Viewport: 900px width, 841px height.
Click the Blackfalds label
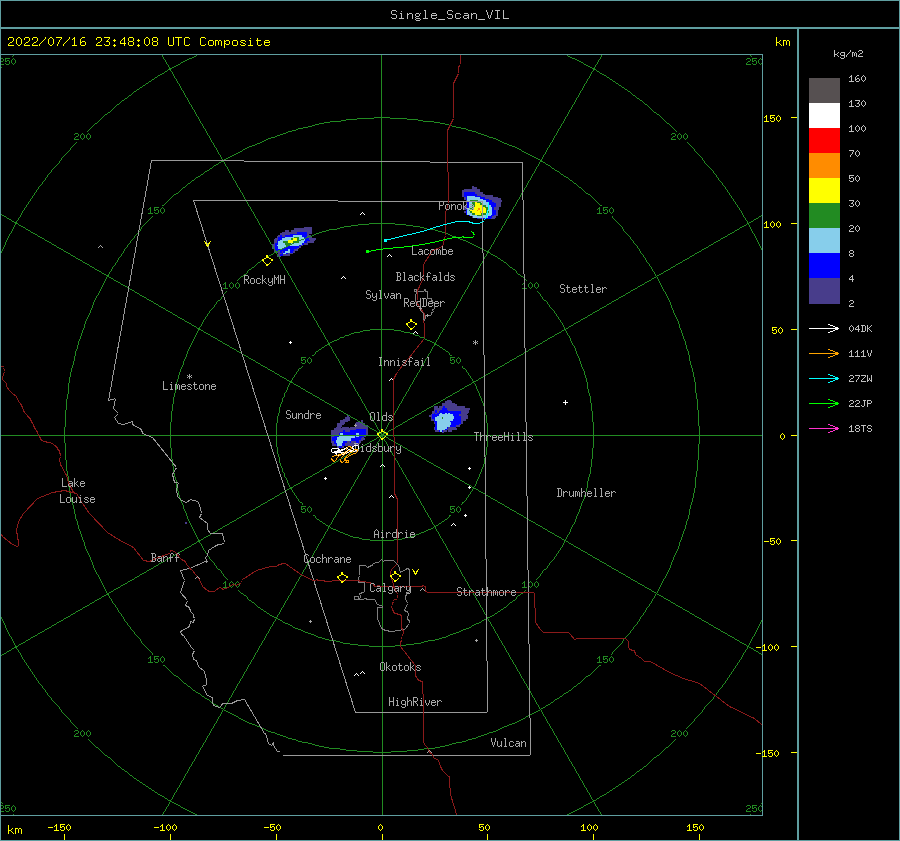[425, 277]
